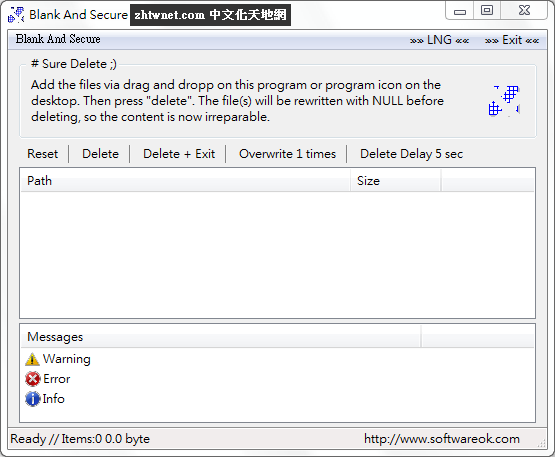Open the softwareok.com link in status bar
555x457 pixels.
pyautogui.click(x=442, y=439)
